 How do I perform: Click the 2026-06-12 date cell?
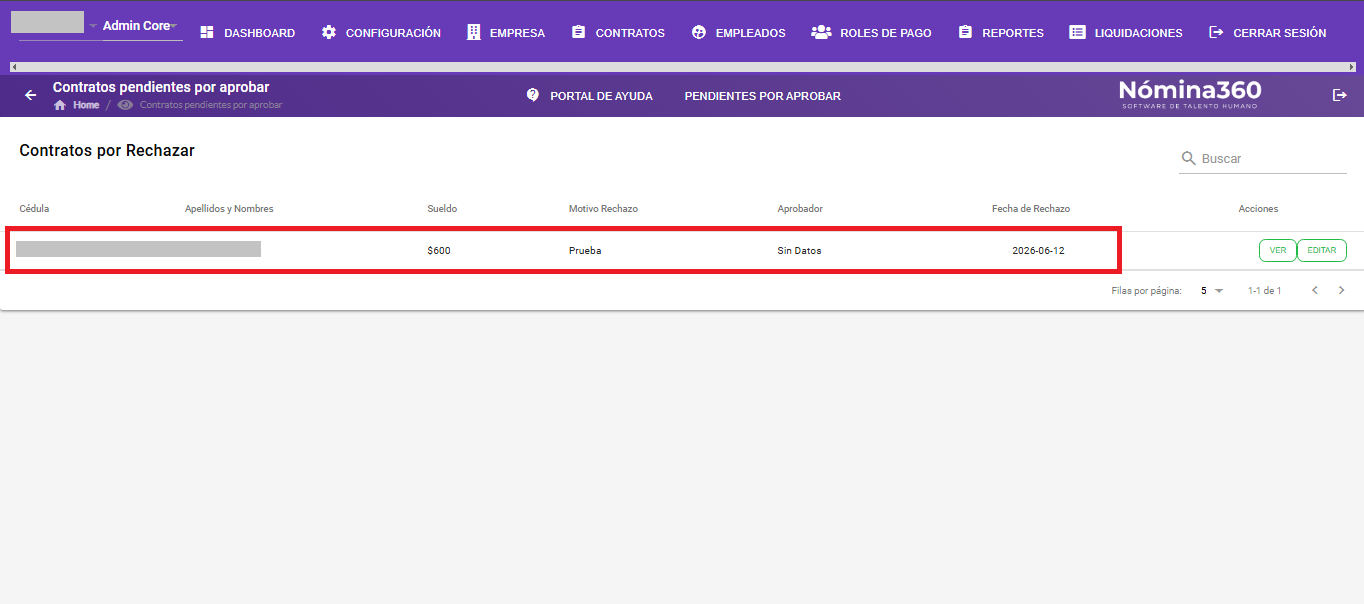1038,251
